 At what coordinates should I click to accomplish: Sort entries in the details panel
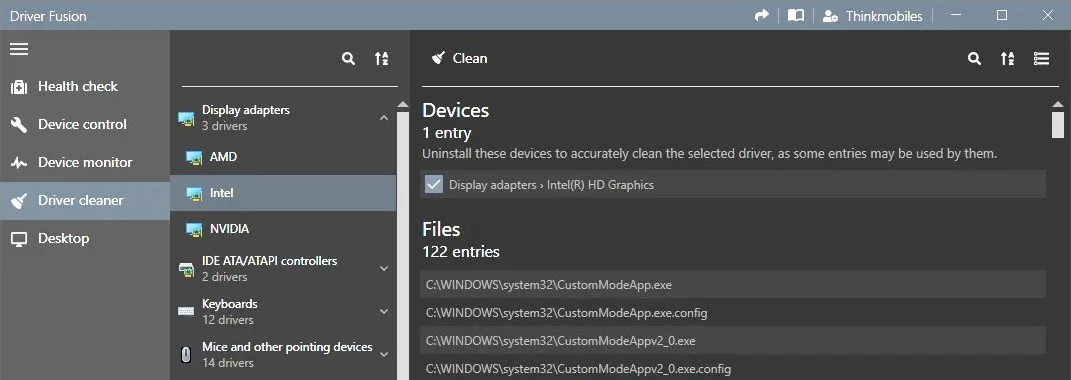coord(1007,59)
